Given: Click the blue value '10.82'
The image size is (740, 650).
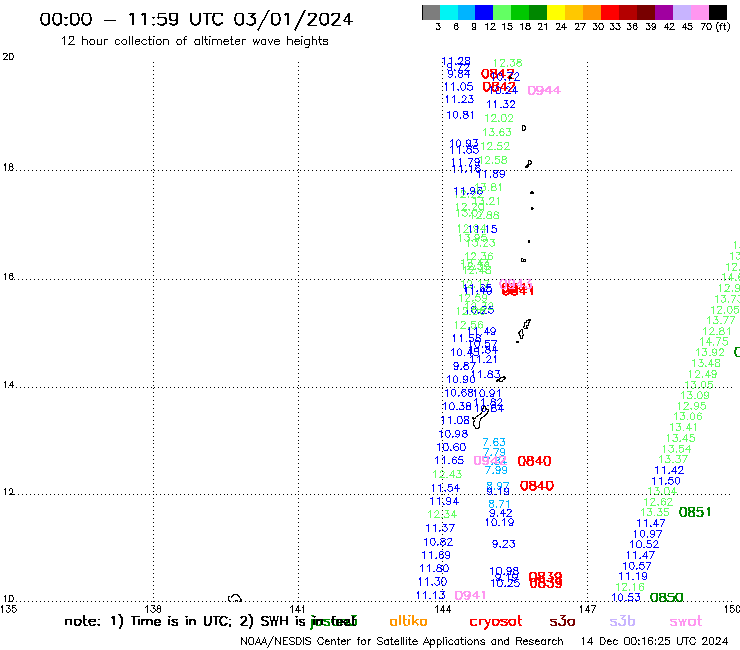Looking at the screenshot, I should pos(438,542).
